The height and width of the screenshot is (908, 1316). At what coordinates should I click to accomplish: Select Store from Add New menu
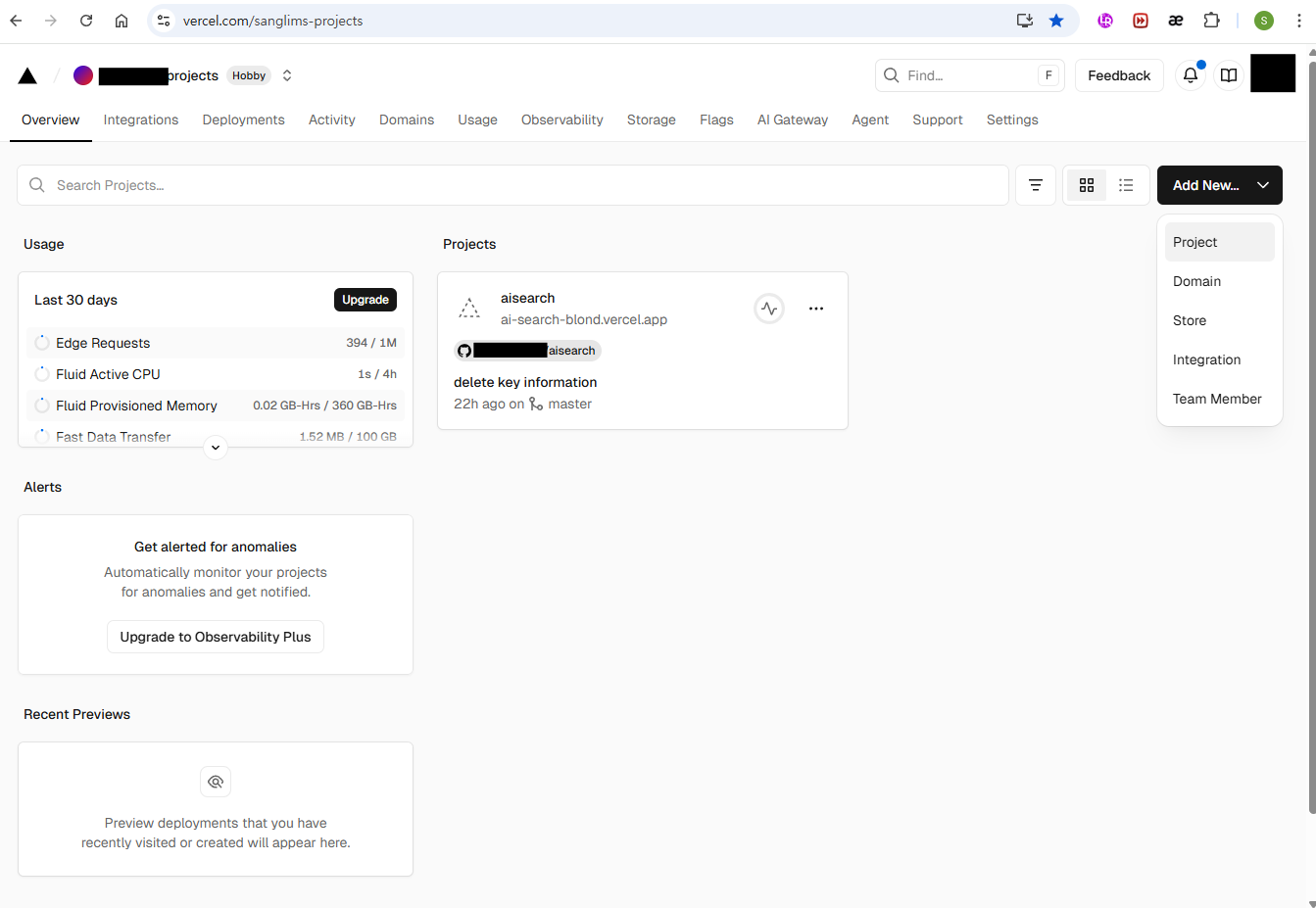coord(1220,320)
